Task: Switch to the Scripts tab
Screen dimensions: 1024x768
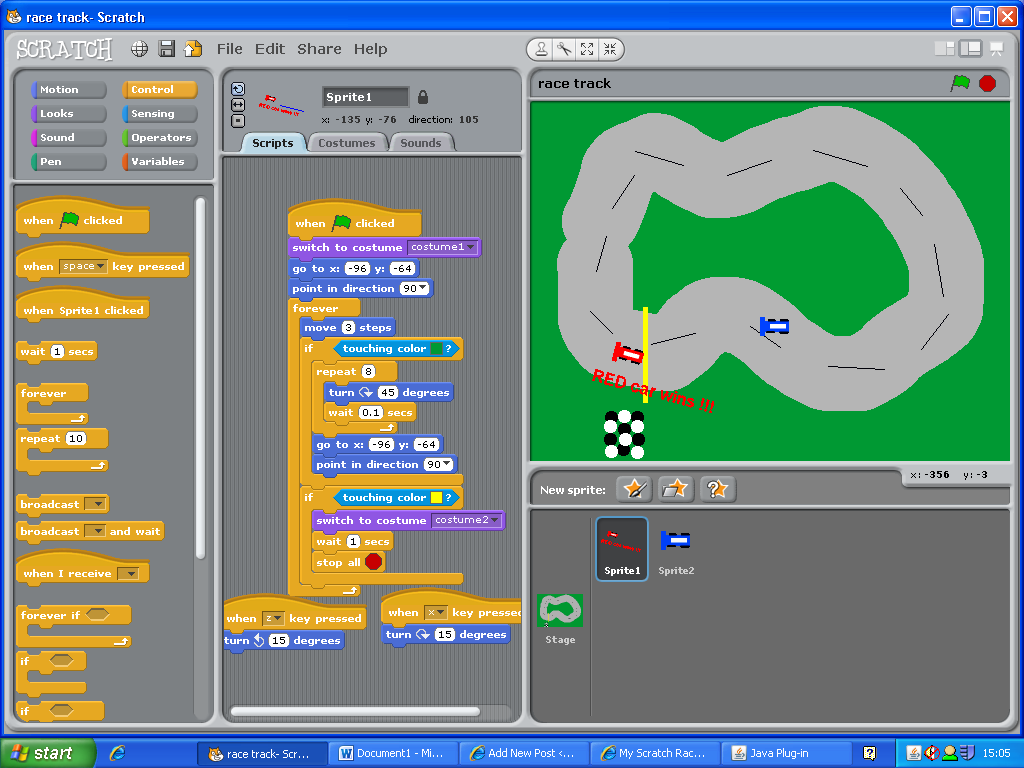Action: (x=273, y=143)
